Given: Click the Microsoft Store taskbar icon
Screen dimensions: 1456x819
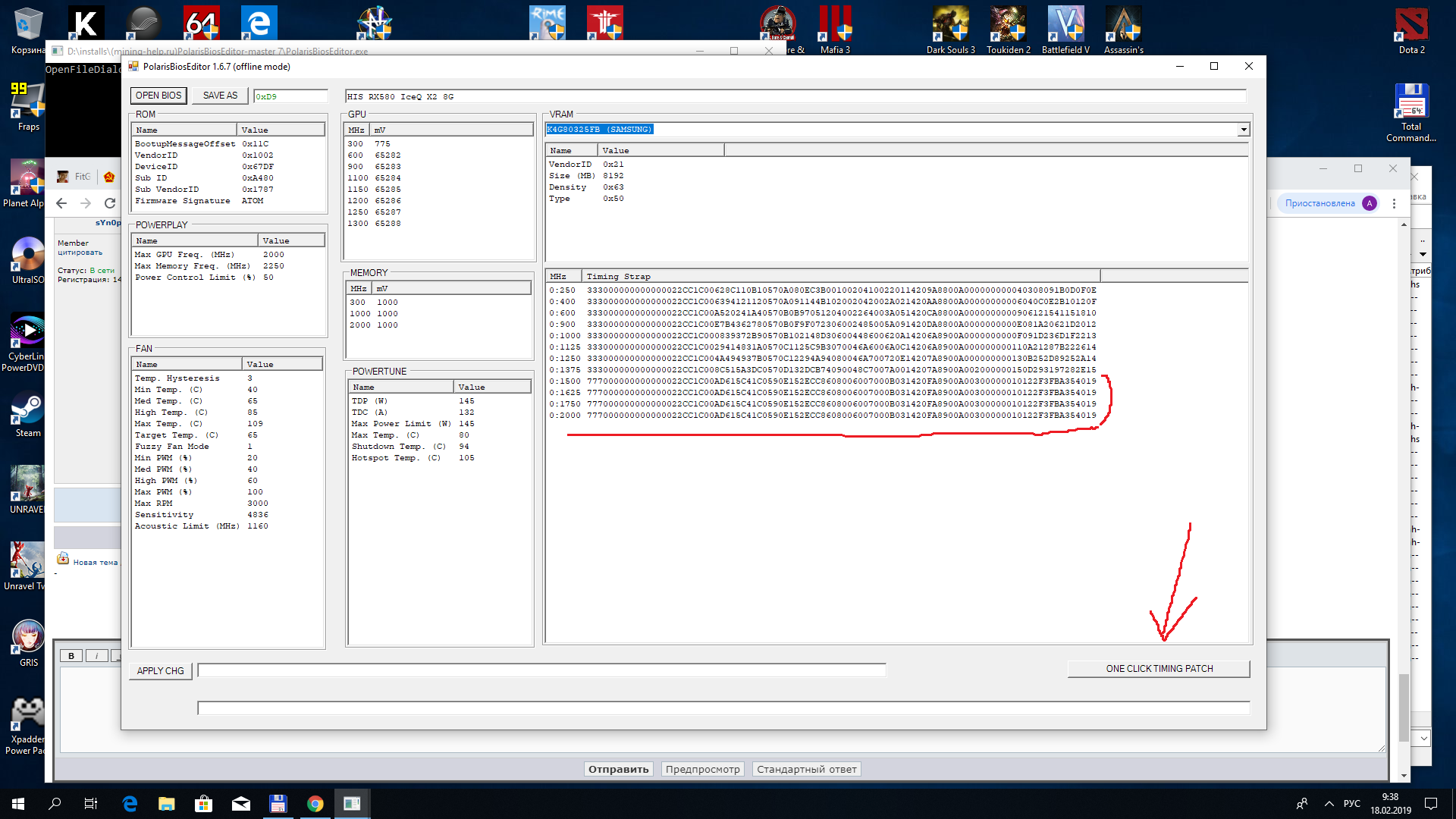Looking at the screenshot, I should (203, 804).
